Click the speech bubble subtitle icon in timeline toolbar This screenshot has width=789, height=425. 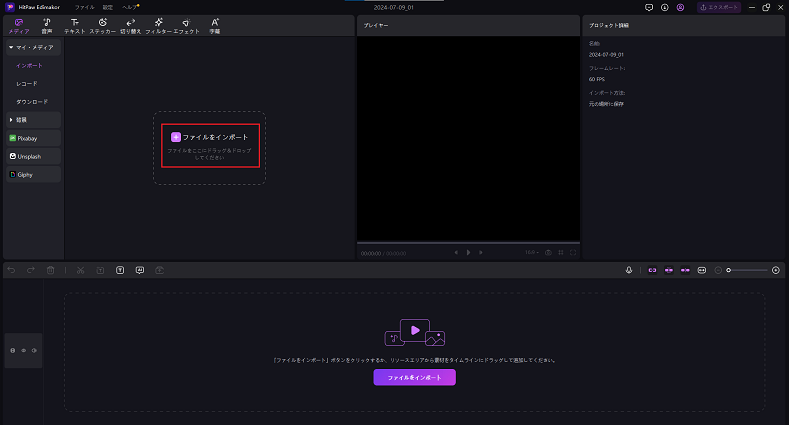[140, 271]
